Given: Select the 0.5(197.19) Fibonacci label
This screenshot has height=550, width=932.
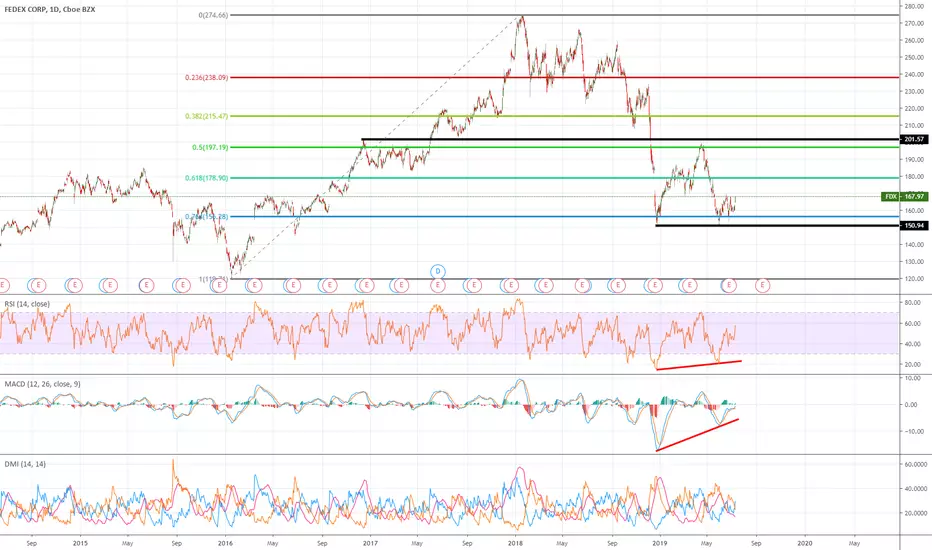Looking at the screenshot, I should (210, 147).
